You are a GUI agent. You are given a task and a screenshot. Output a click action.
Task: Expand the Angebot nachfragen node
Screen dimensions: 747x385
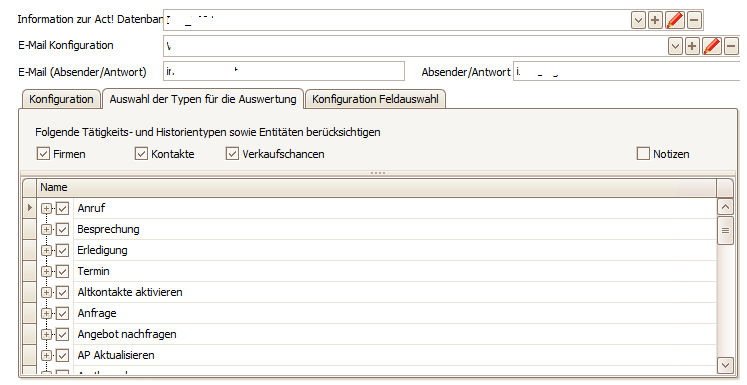(x=46, y=334)
